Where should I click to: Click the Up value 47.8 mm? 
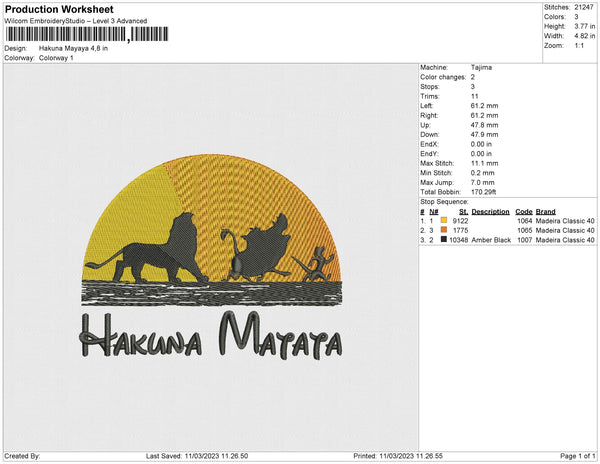484,125
